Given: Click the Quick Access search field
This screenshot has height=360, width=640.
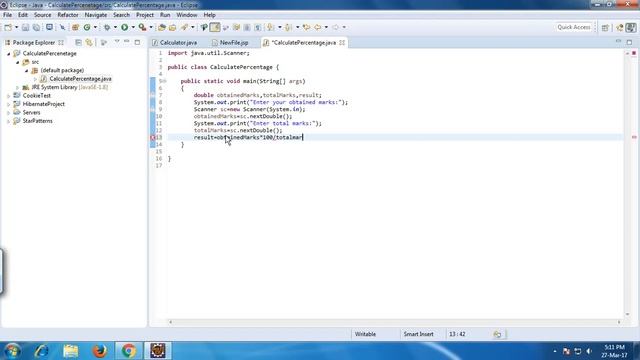Looking at the screenshot, I should pos(574,27).
